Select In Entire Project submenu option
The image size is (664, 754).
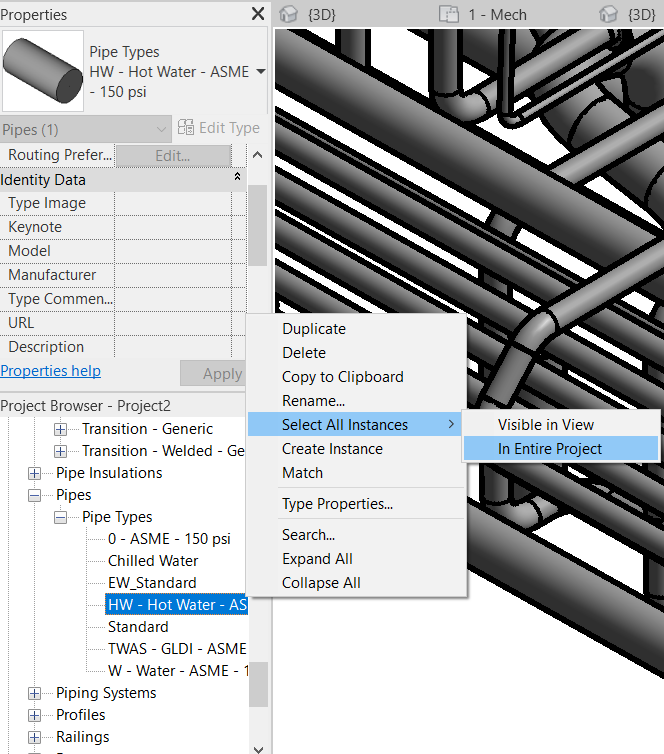click(x=550, y=449)
